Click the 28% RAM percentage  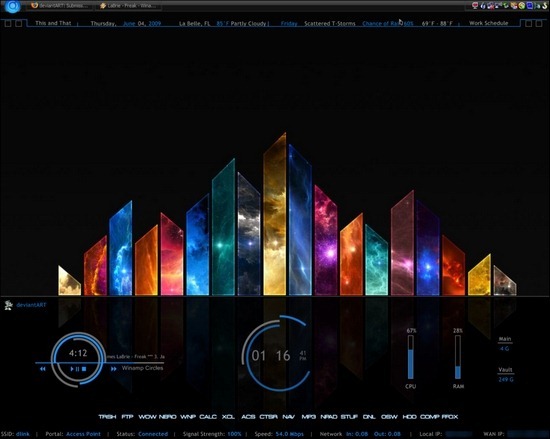pyautogui.click(x=458, y=331)
